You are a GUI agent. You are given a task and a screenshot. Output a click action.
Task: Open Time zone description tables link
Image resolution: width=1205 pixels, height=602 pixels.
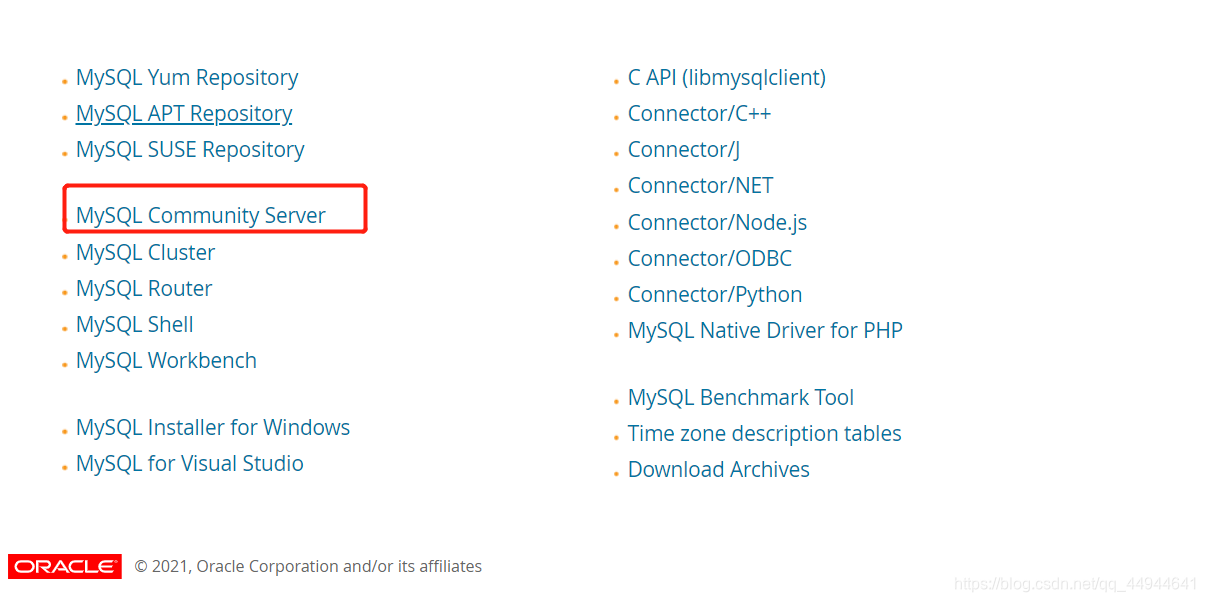[x=765, y=434]
